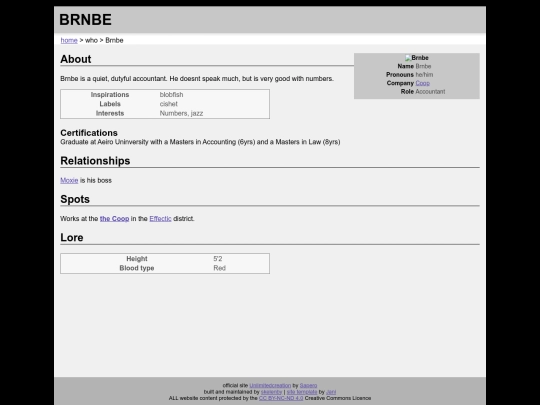Click the 'Accountant' role value
This screenshot has height=405, width=540.
[x=430, y=92]
